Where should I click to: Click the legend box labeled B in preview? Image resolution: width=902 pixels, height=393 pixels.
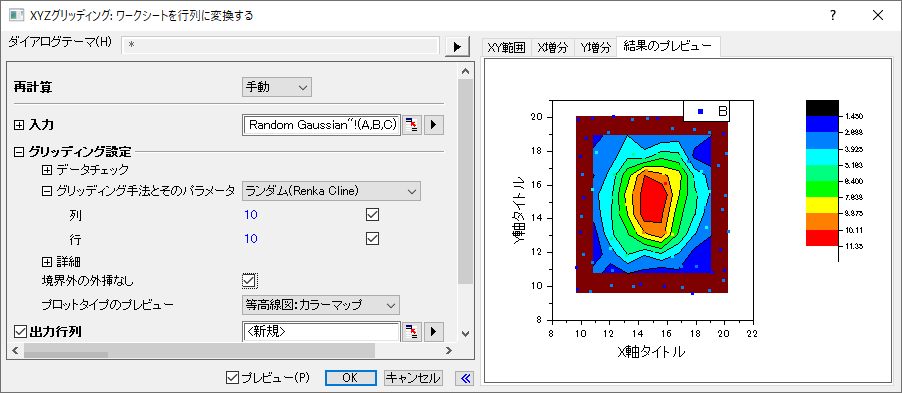tap(706, 111)
